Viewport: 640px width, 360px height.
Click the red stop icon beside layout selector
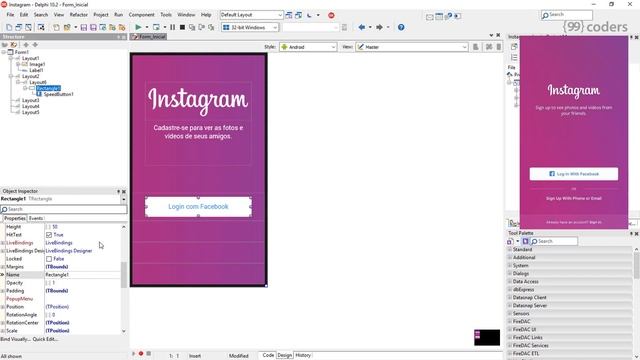(331, 15)
